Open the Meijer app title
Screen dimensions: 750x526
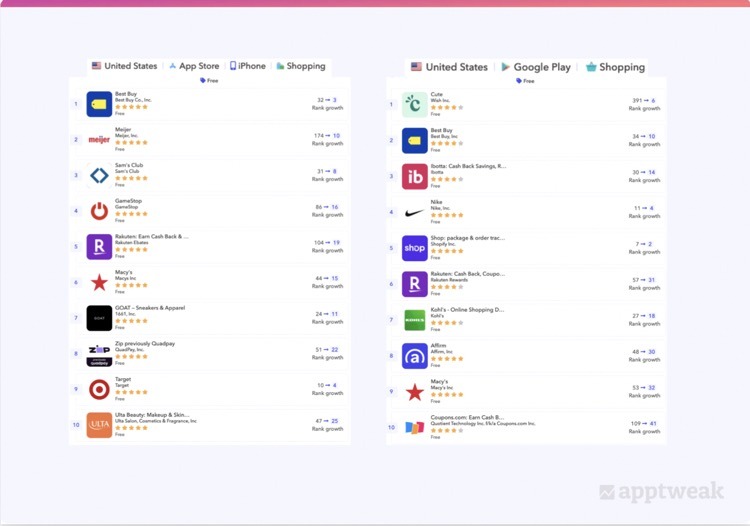click(123, 130)
